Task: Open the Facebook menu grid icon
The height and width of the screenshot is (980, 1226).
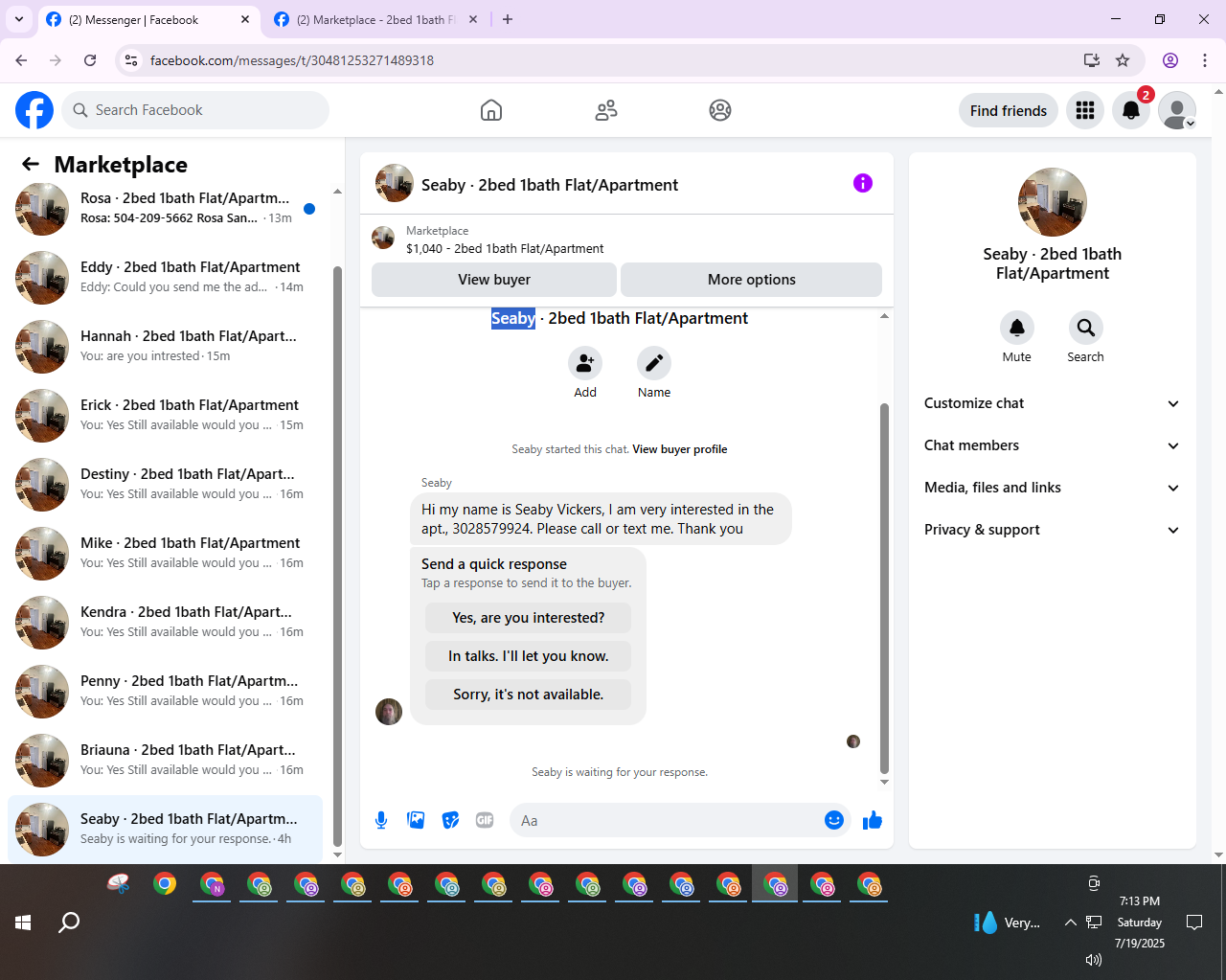Action: [1085, 110]
